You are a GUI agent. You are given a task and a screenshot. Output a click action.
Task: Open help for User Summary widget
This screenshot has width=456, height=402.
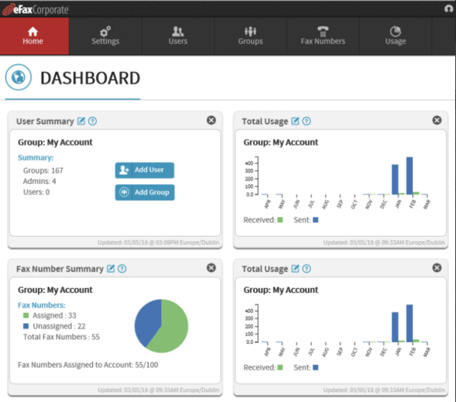92,121
